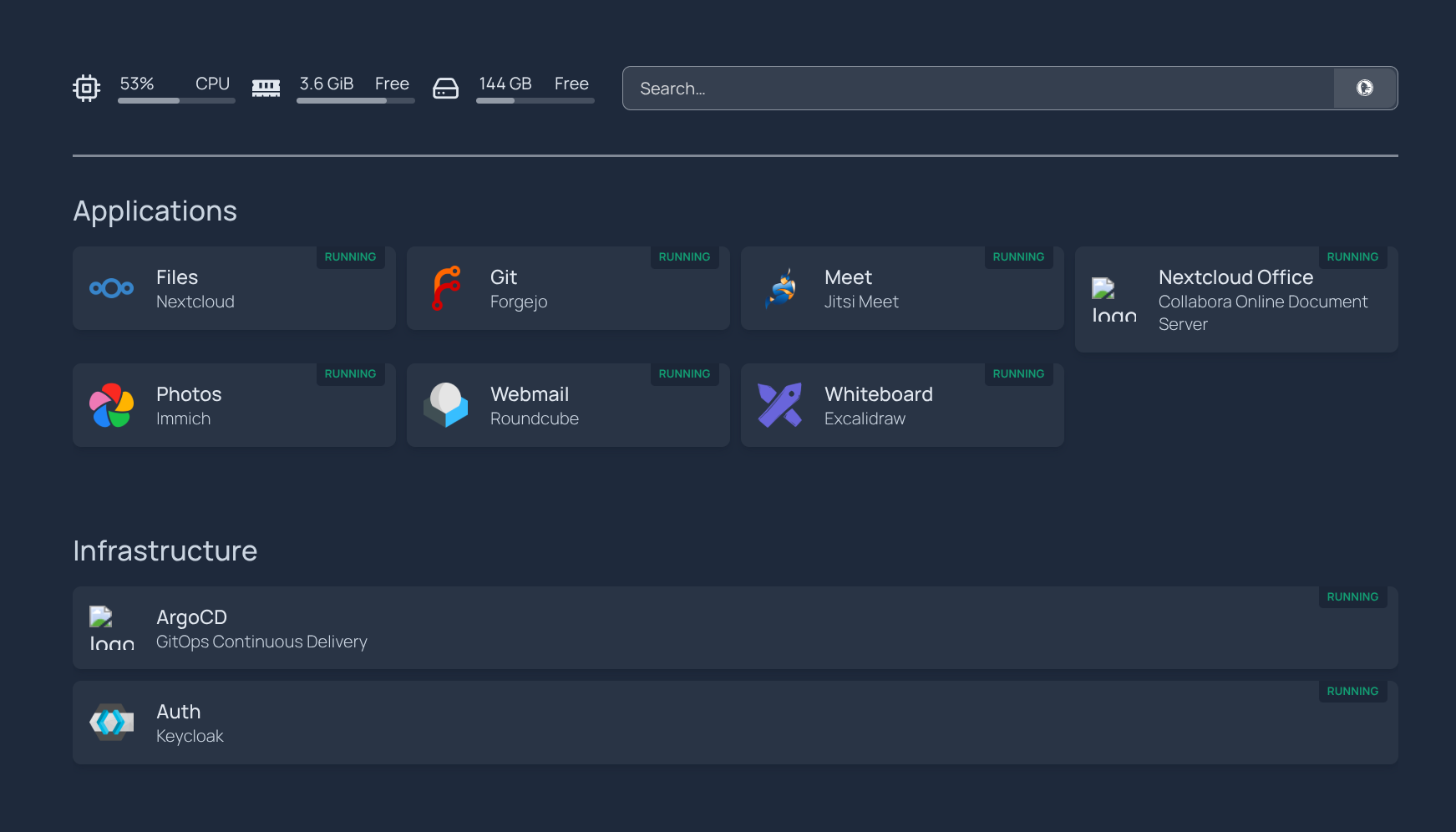This screenshot has width=1456, height=832.
Task: Click the Roundcube logo icon
Action: 446,405
